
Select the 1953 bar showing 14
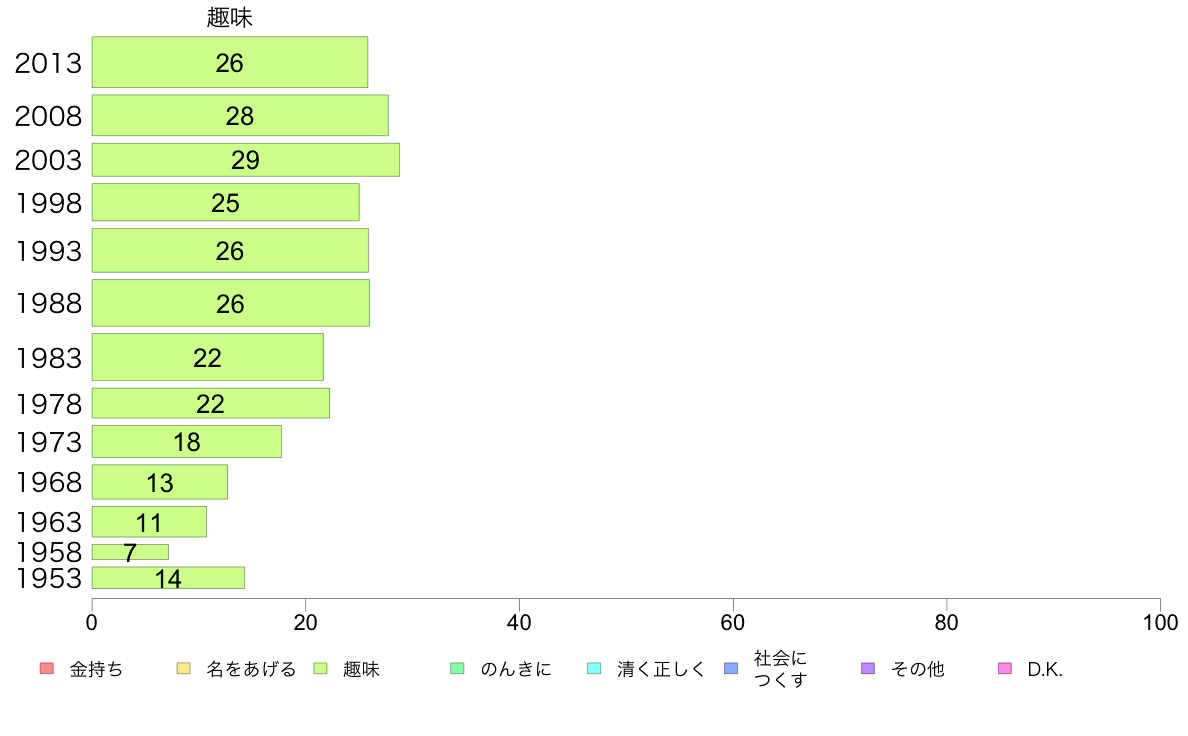click(168, 578)
